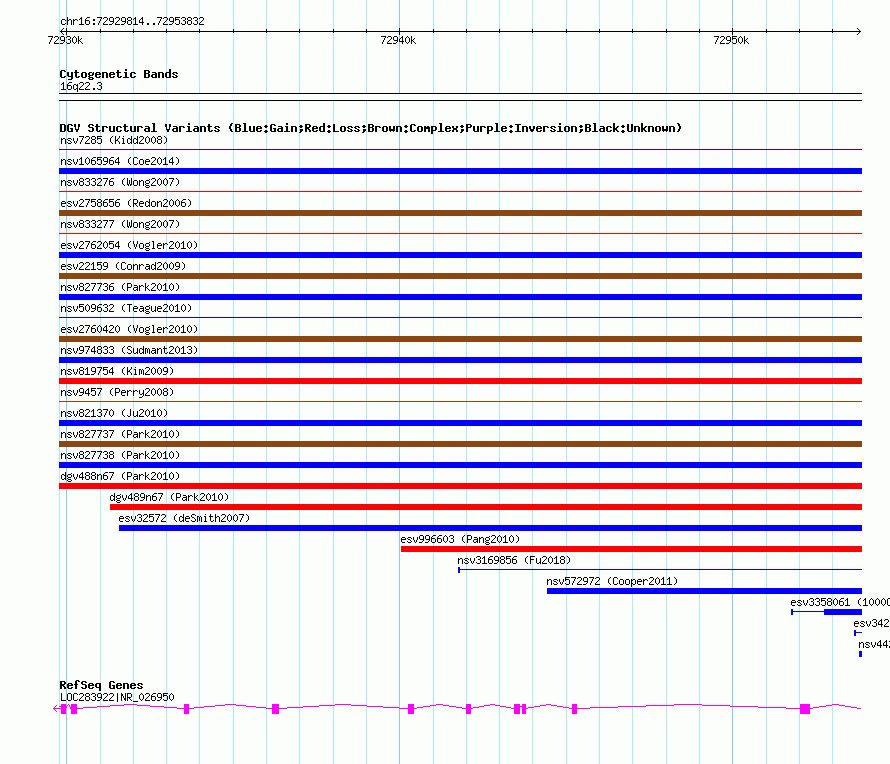Click the LOC283922|NR_026950 gene label
Viewport: 890px width, 764px height.
pyautogui.click(x=117, y=697)
